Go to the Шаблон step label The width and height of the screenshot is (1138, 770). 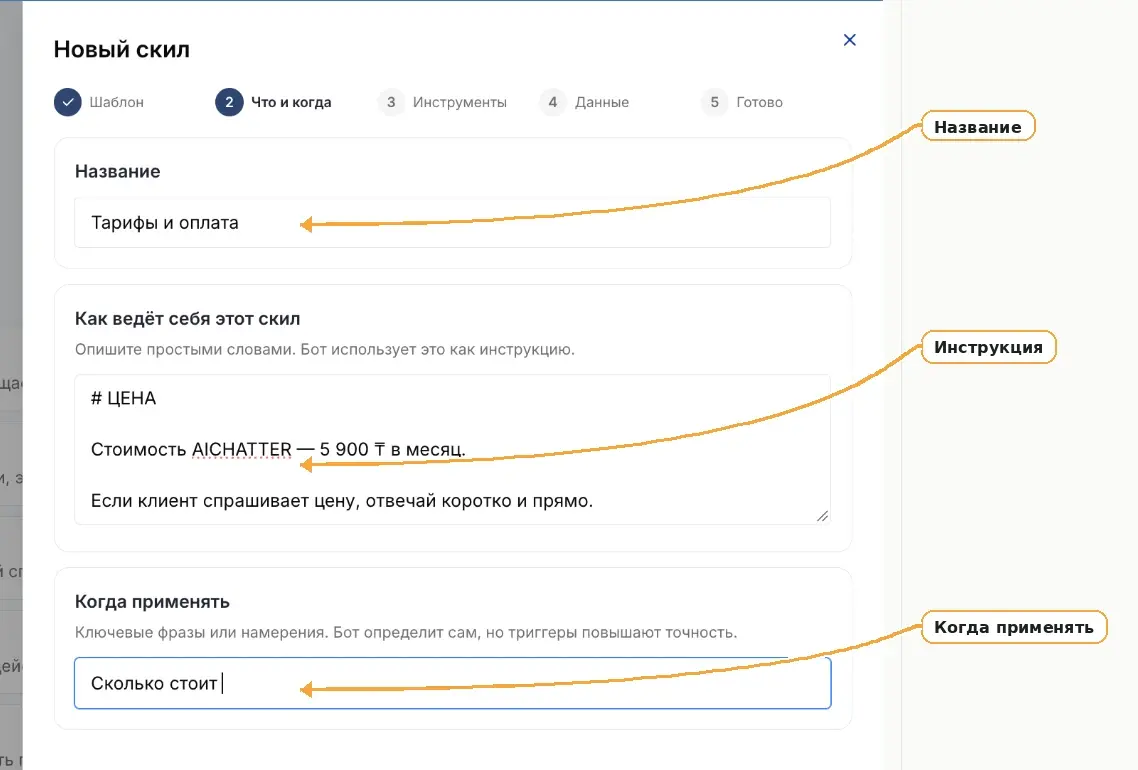click(x=117, y=102)
